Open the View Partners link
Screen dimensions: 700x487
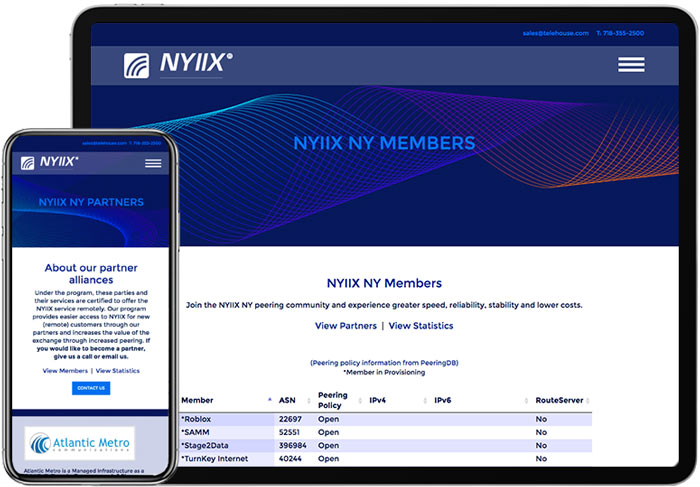click(x=346, y=326)
